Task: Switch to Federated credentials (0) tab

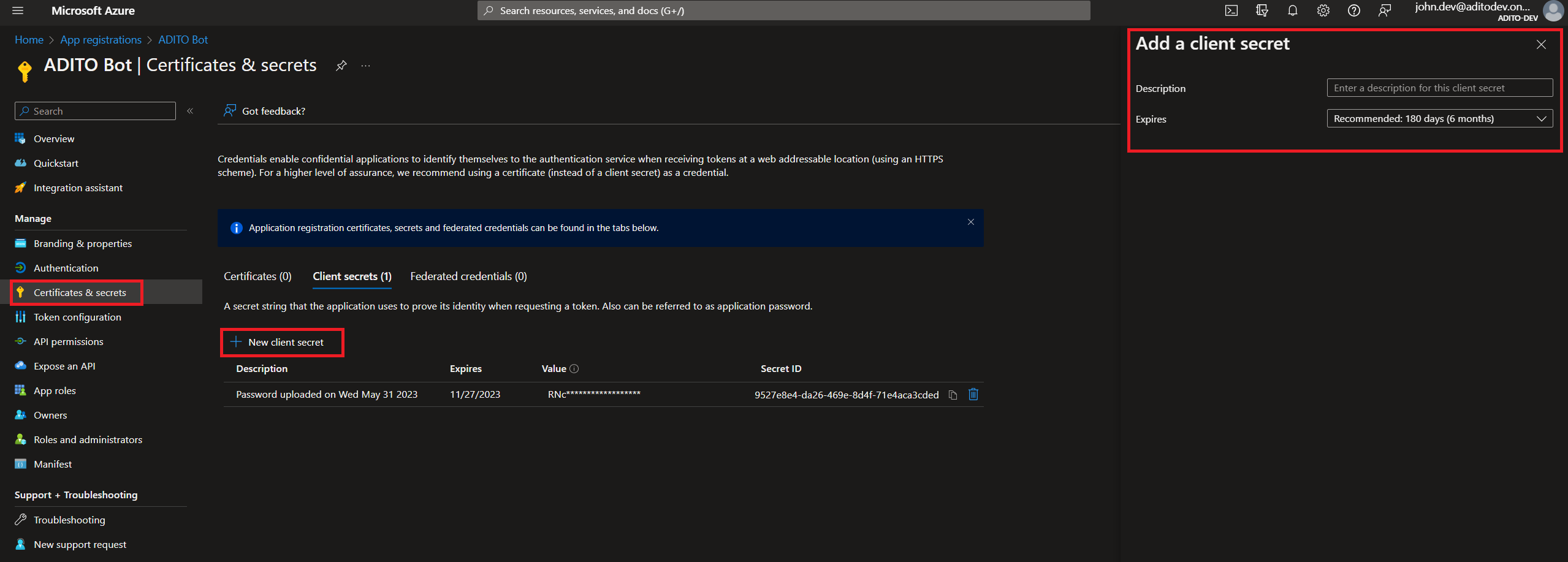Action: [x=468, y=276]
